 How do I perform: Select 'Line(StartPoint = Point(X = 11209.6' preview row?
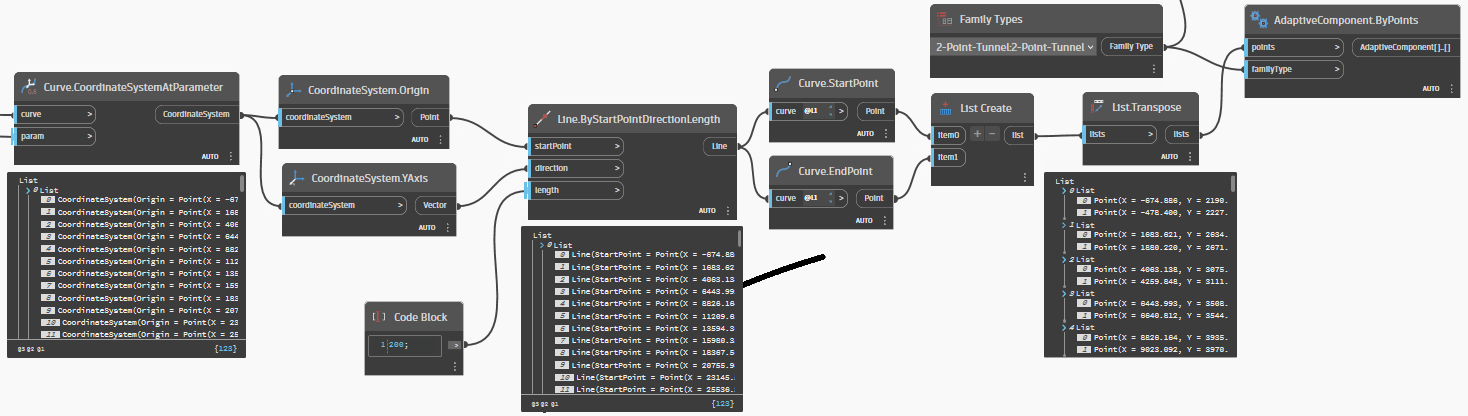[647, 314]
